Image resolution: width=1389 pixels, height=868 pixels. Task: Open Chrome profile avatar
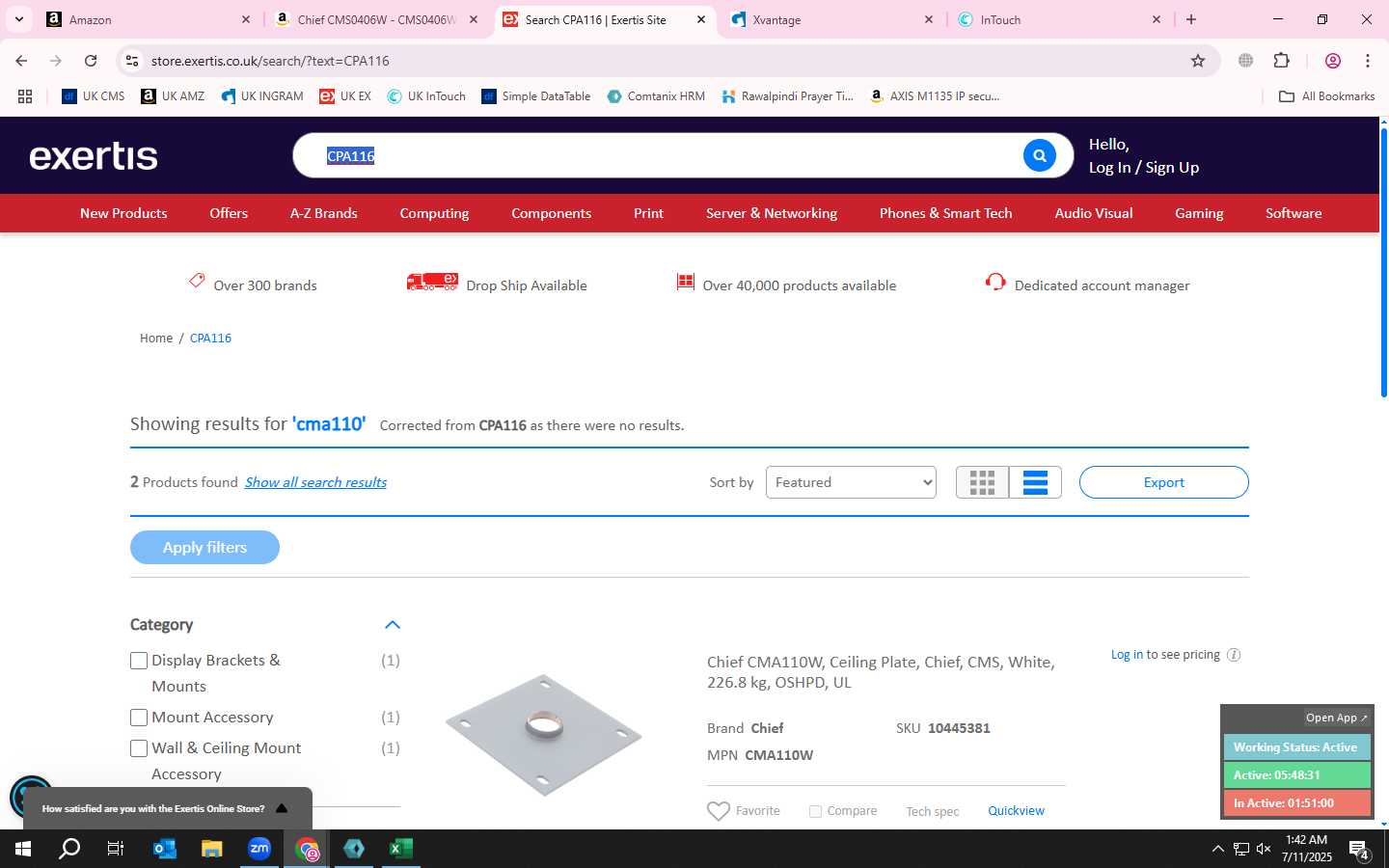coord(1332,61)
